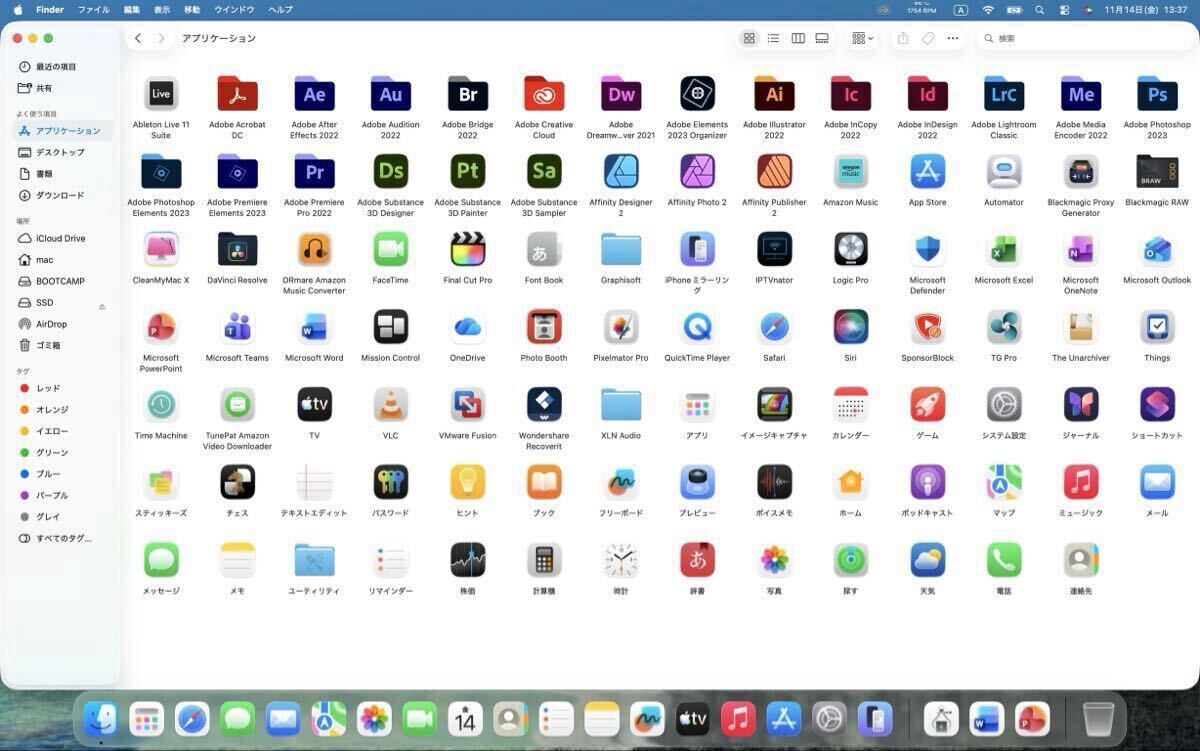1200x751 pixels.
Task: Select the XLN Audio folder
Action: (x=621, y=404)
